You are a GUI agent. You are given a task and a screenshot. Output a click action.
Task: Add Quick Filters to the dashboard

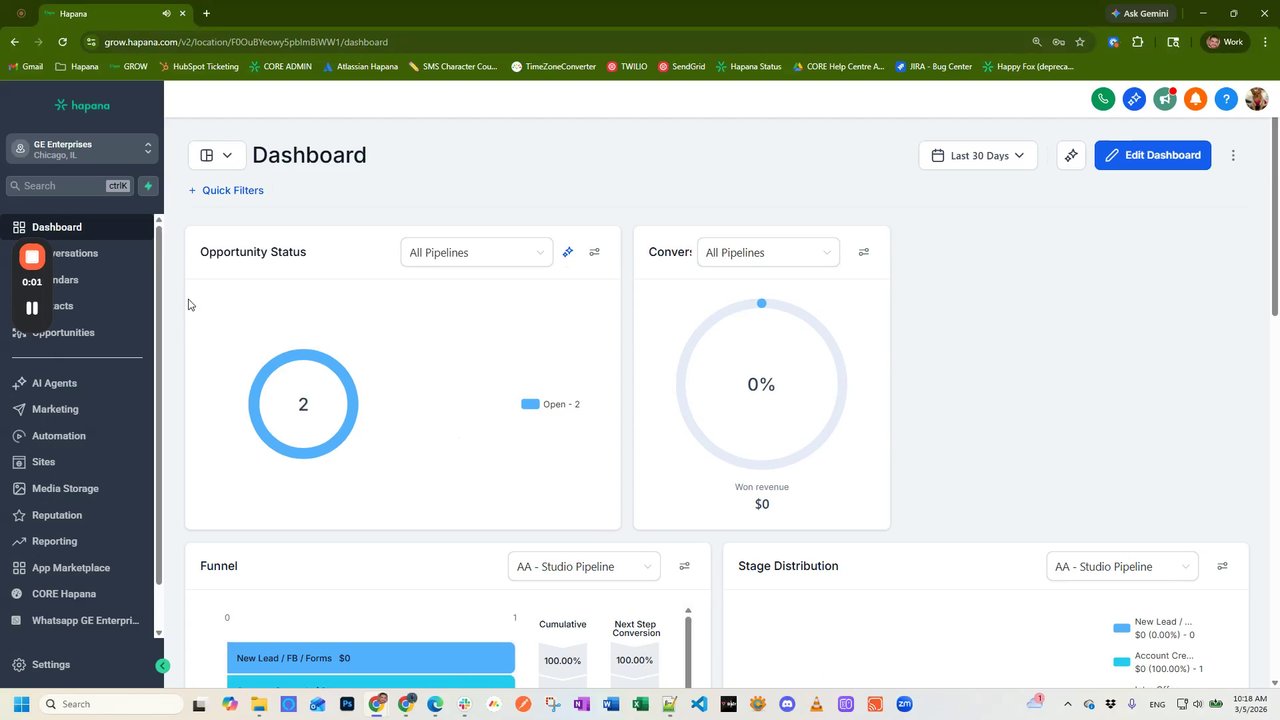[226, 190]
